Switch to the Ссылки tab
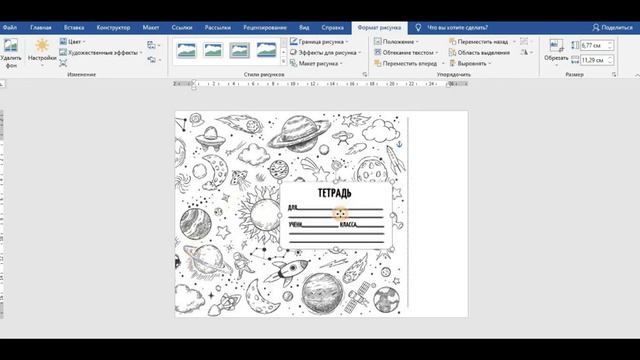 pos(182,28)
